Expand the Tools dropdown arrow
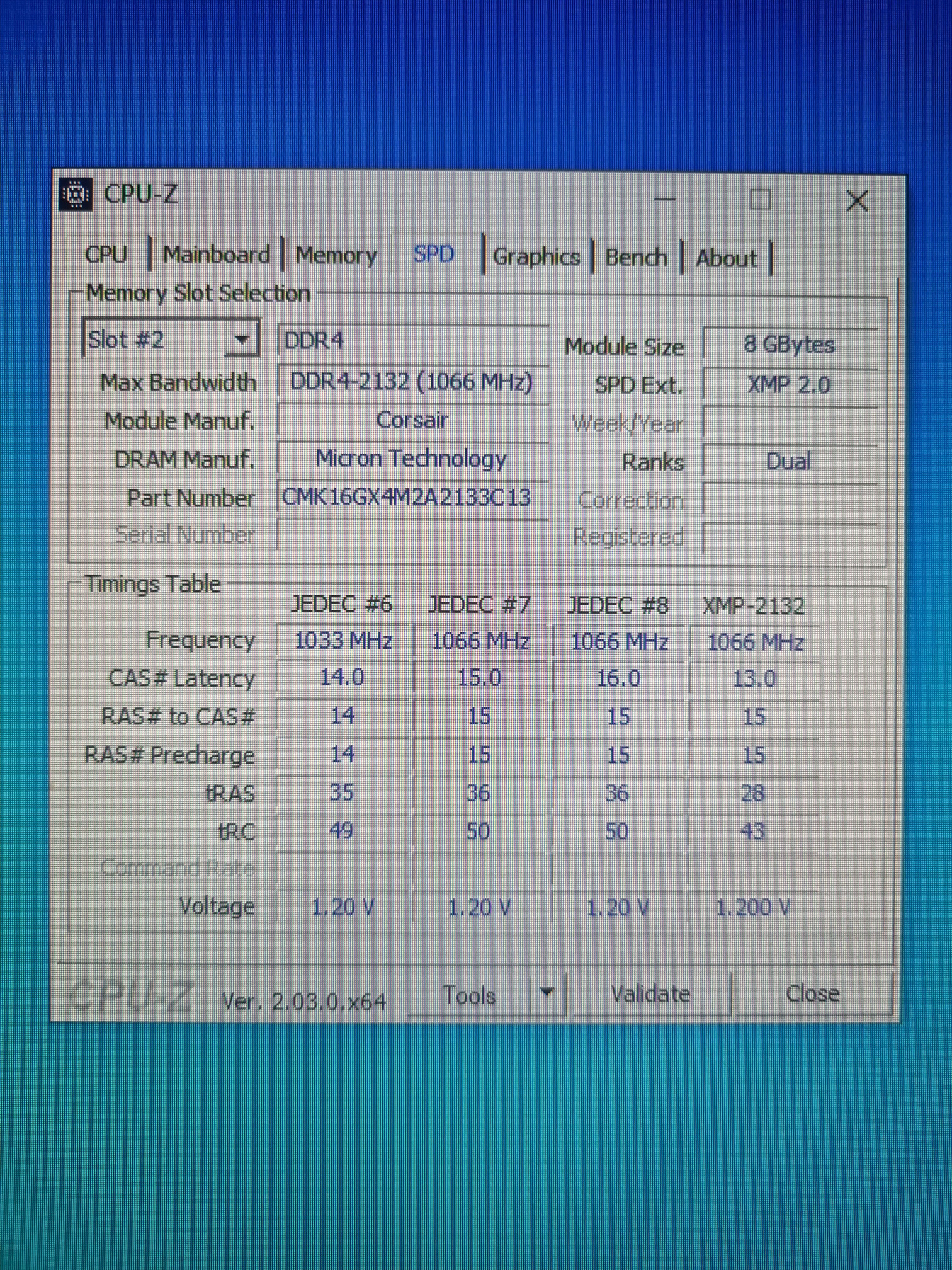The width and height of the screenshot is (952, 1270). pyautogui.click(x=547, y=994)
